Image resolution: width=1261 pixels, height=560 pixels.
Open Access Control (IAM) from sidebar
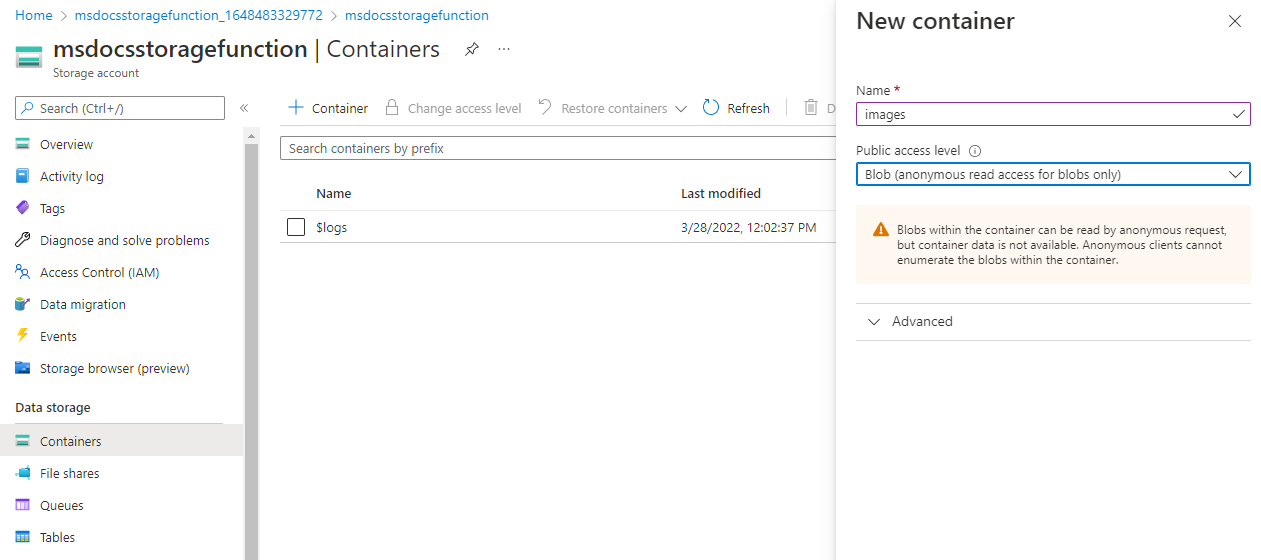point(99,272)
